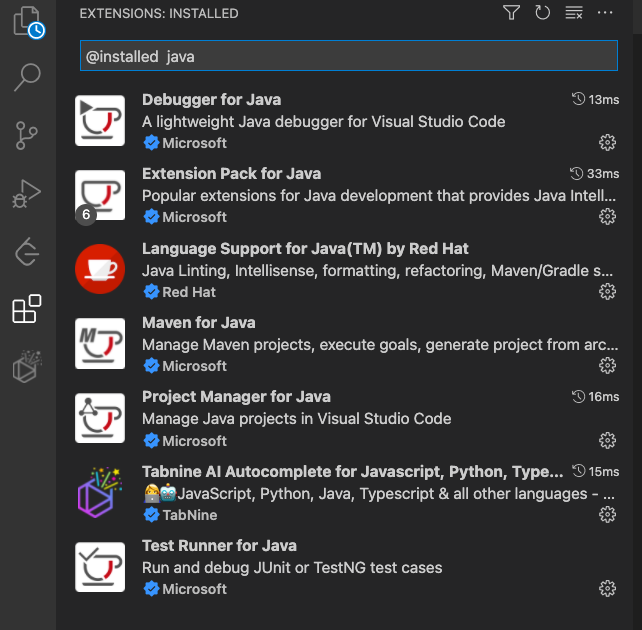Click Microsoft publisher under Maven for Java
This screenshot has width=642, height=630.
pyautogui.click(x=194, y=366)
